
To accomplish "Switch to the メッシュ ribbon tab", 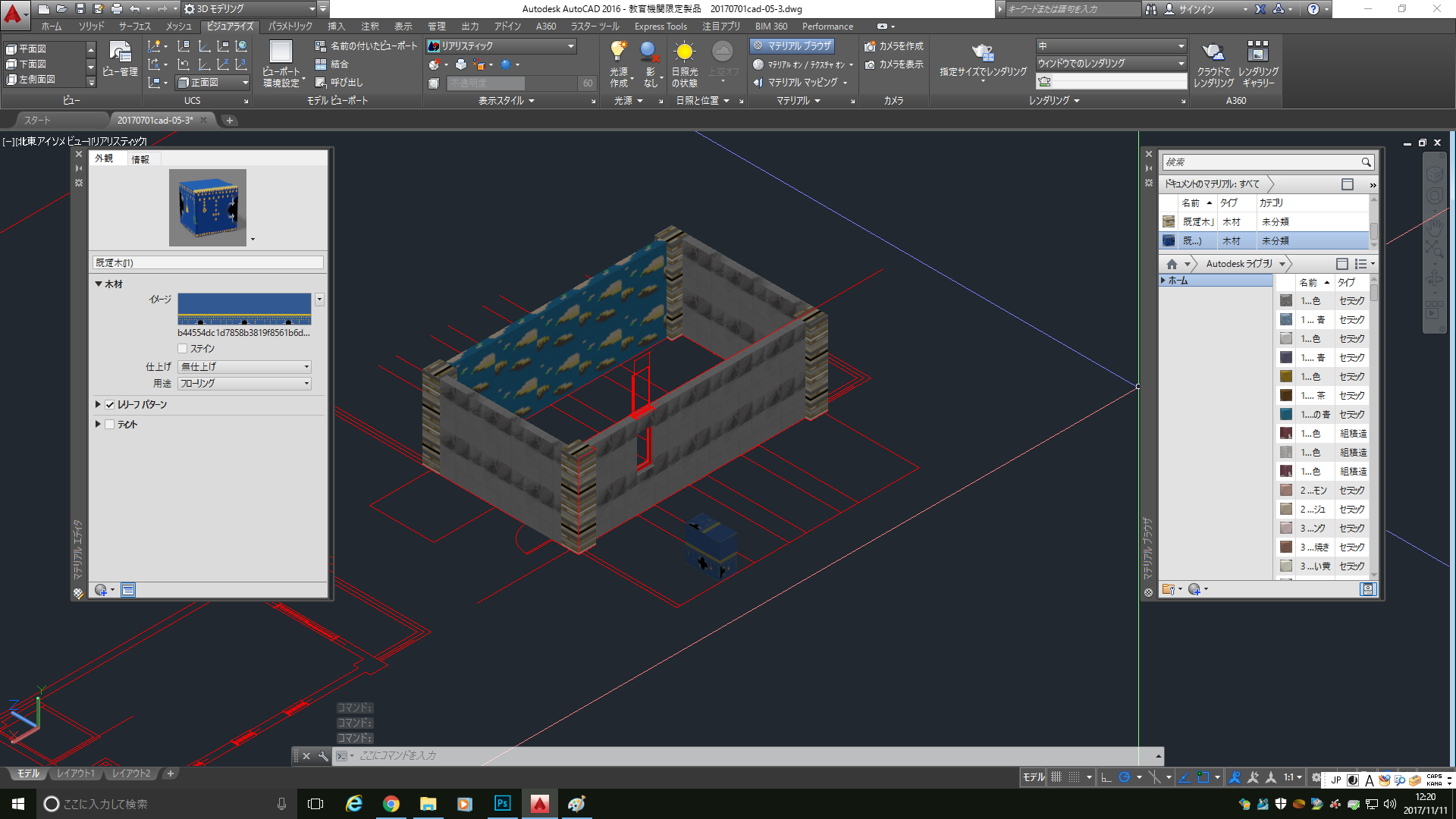I will click(179, 27).
